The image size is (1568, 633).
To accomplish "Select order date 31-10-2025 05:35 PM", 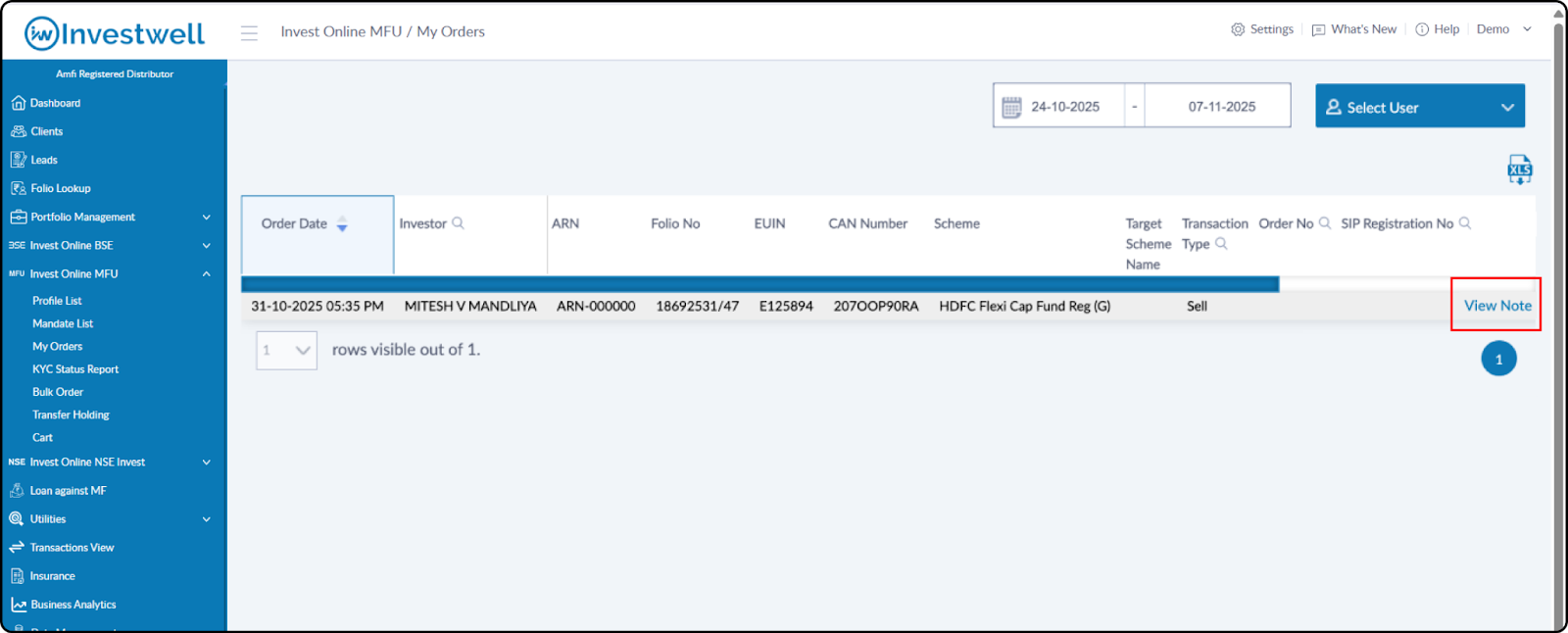I will coord(318,306).
